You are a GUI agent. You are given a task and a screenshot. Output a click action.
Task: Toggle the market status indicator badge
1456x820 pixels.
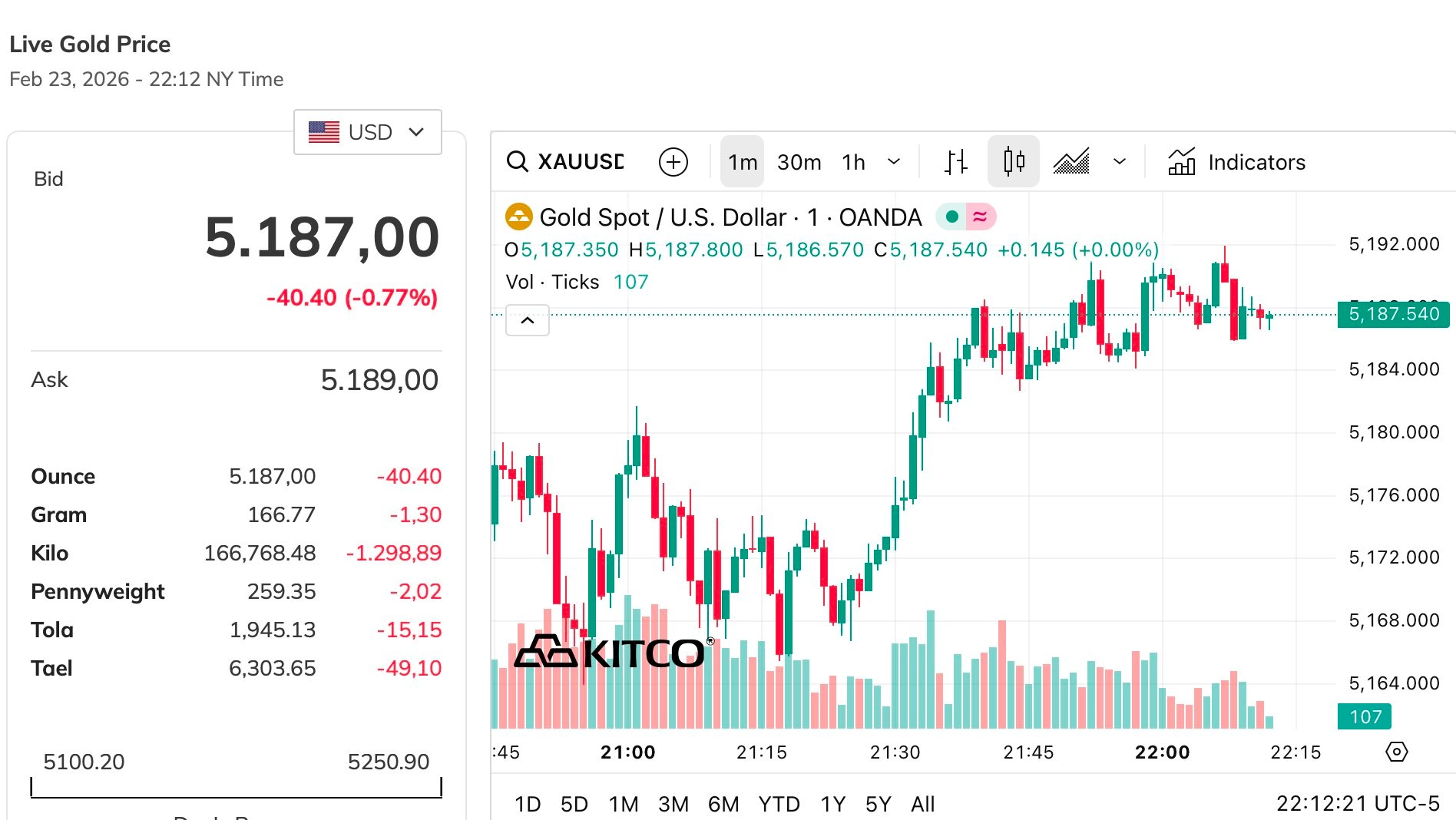tap(965, 217)
